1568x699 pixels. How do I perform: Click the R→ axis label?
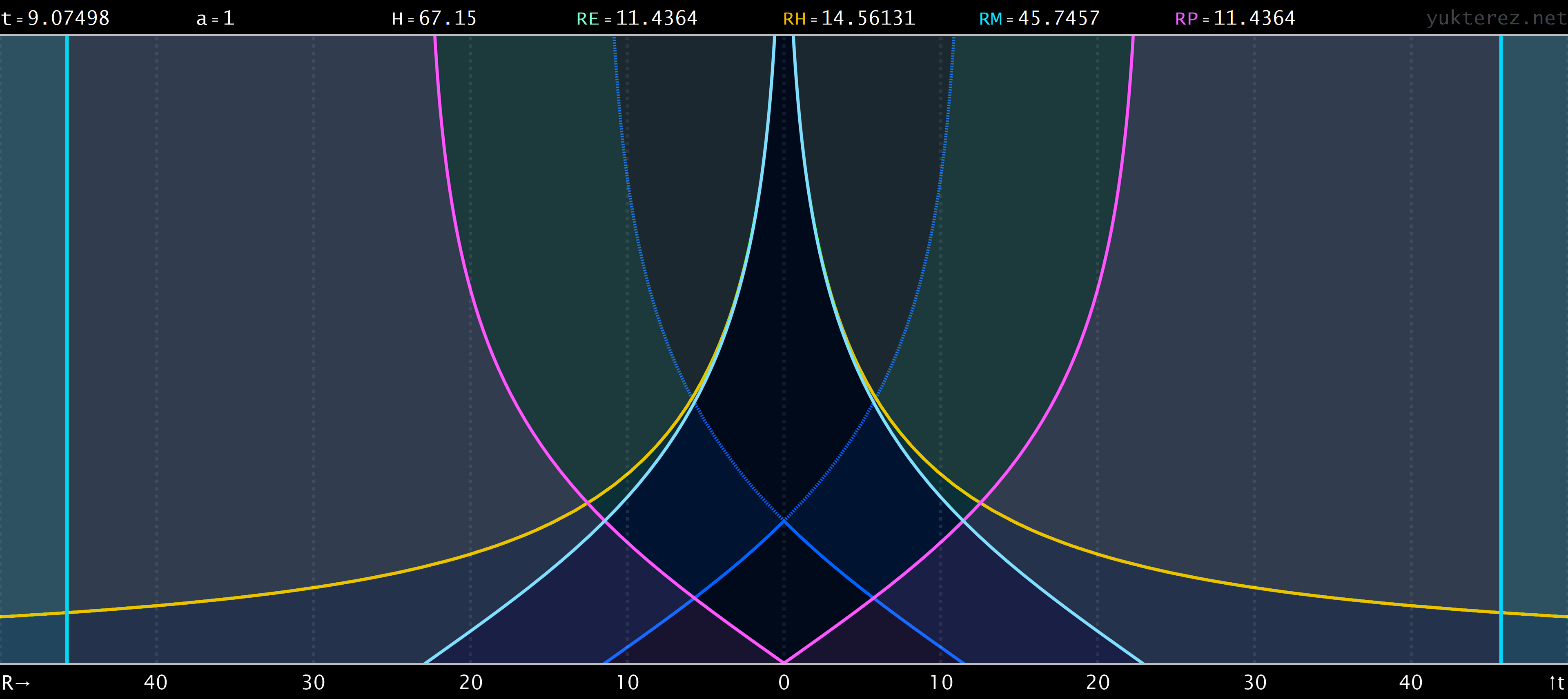16,683
